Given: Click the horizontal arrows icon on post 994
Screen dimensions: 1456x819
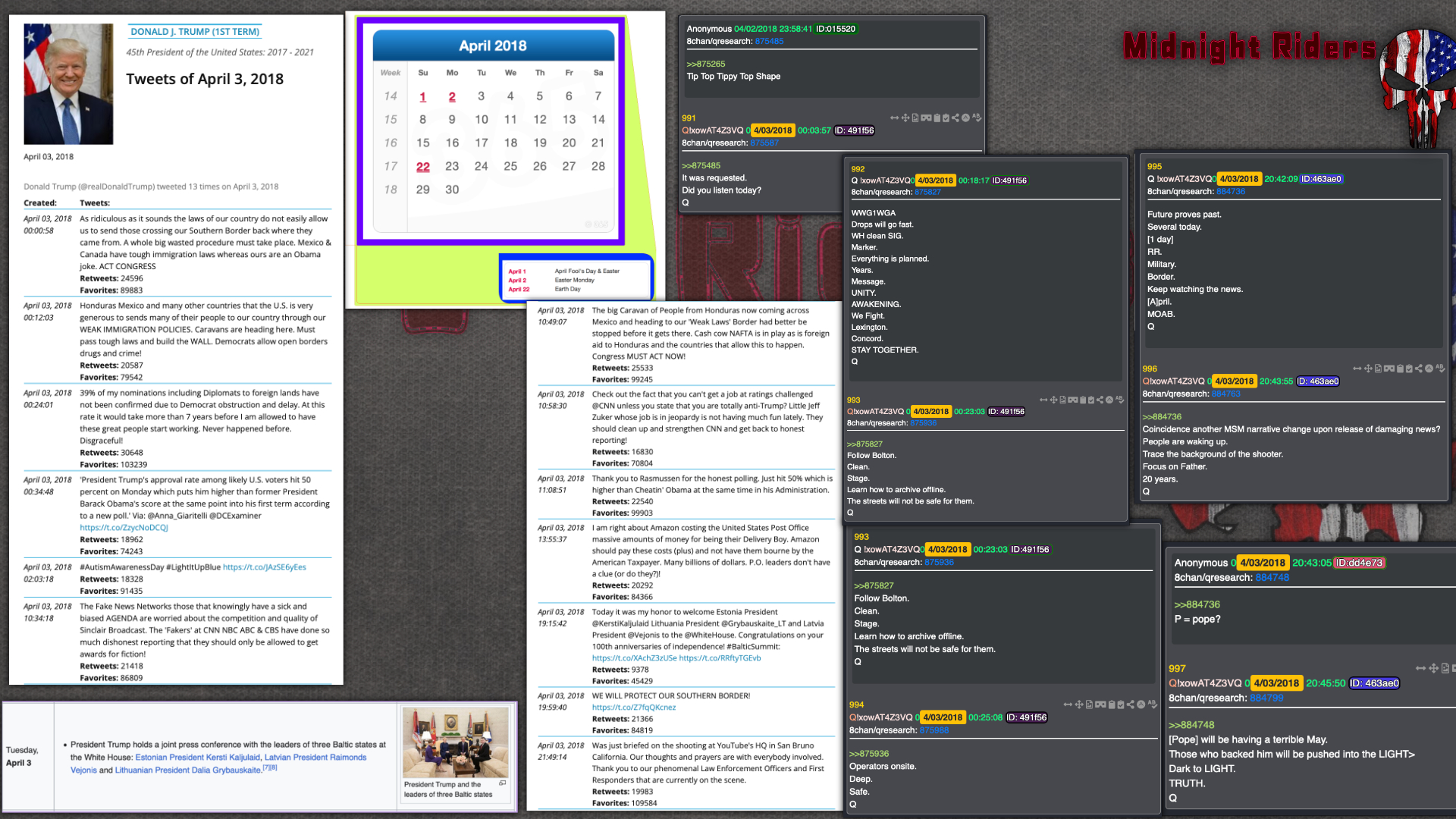Looking at the screenshot, I should (x=1068, y=704).
